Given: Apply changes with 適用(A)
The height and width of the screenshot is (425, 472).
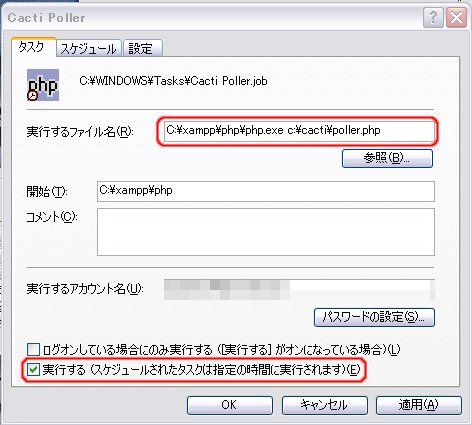Looking at the screenshot, I should [419, 405].
